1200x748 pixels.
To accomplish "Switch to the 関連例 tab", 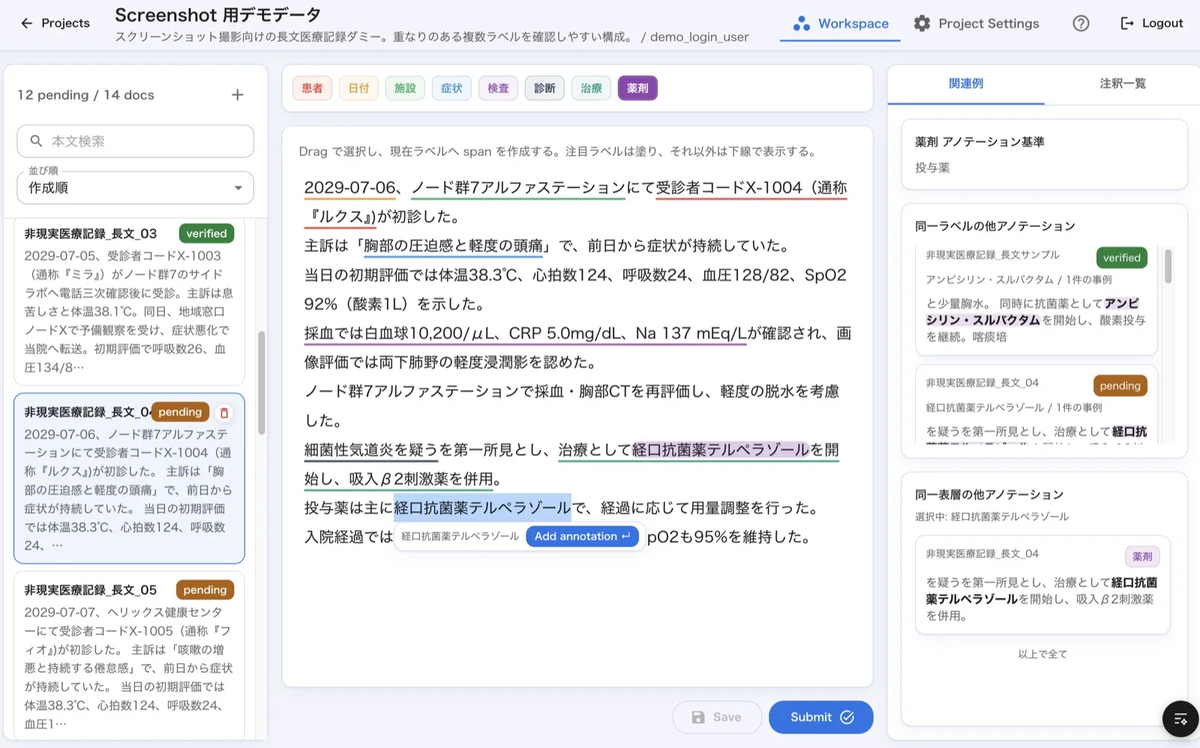I will coord(966,84).
